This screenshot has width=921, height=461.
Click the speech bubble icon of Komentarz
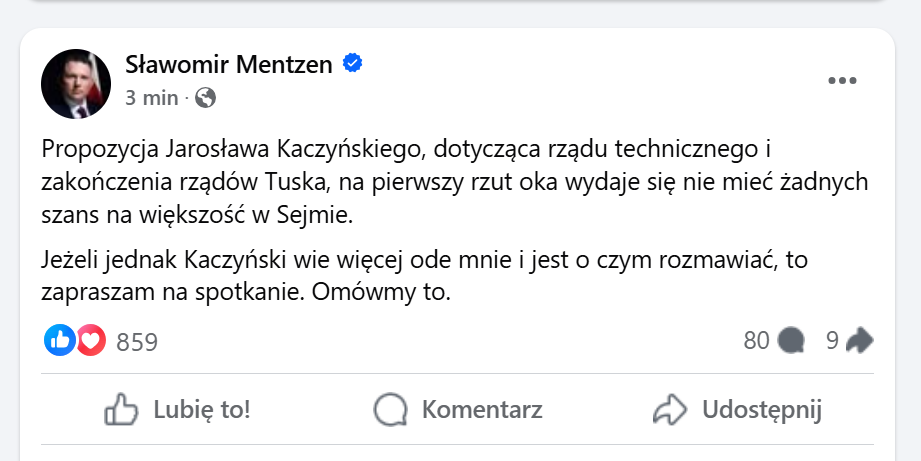pos(390,409)
